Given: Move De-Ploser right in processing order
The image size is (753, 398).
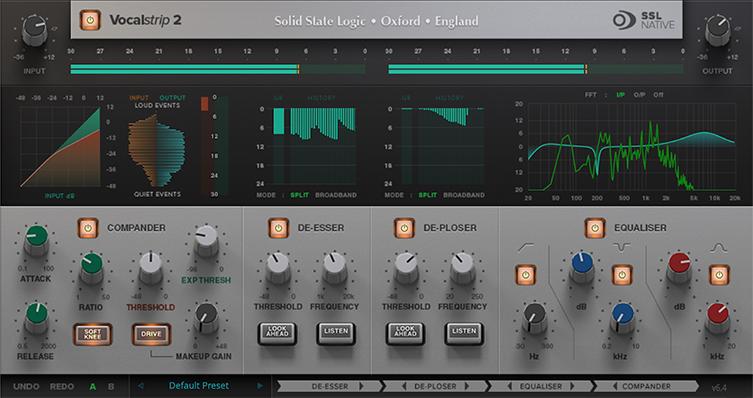Looking at the screenshot, I should coord(466,386).
